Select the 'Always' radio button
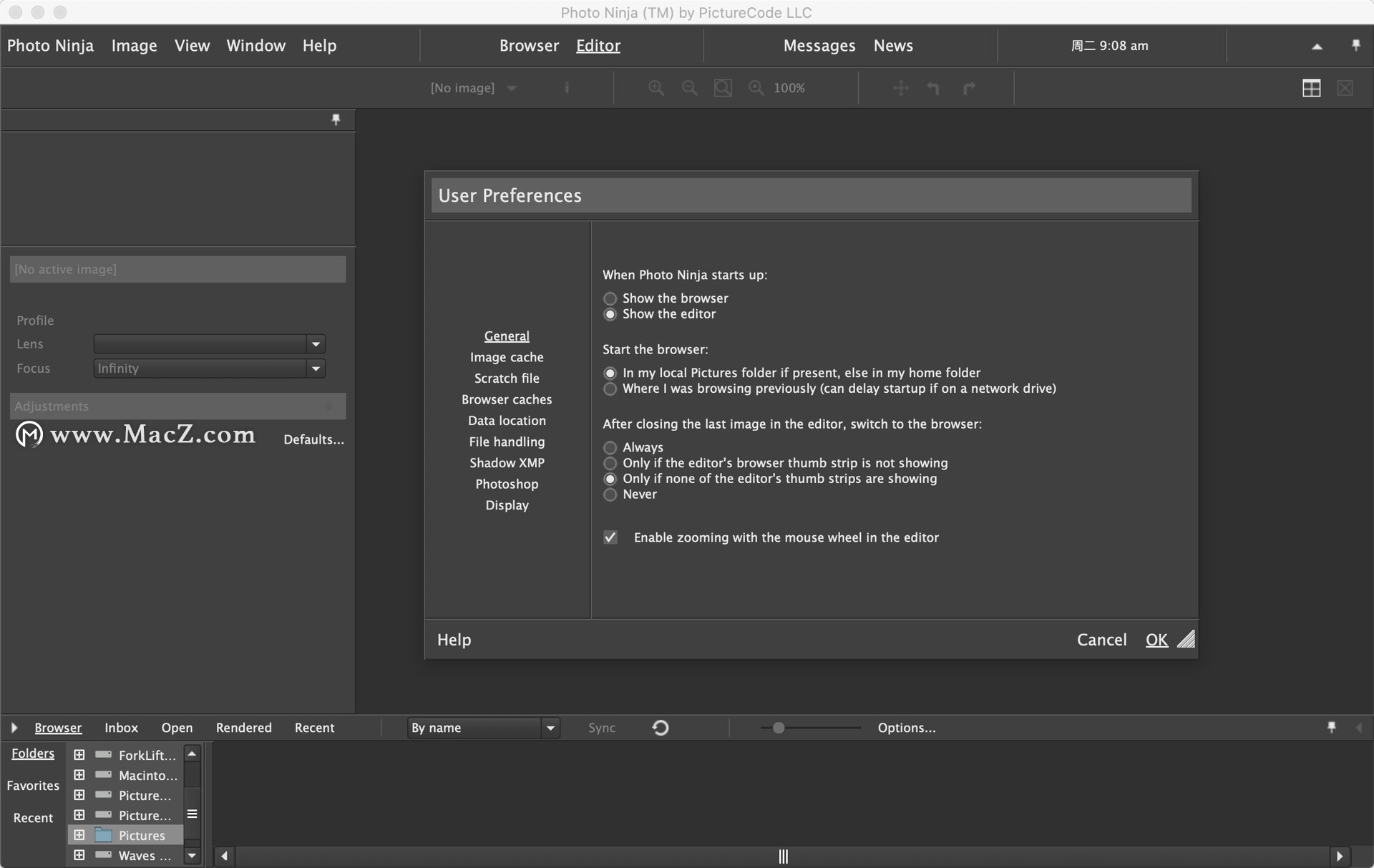1374x868 pixels. click(610, 448)
